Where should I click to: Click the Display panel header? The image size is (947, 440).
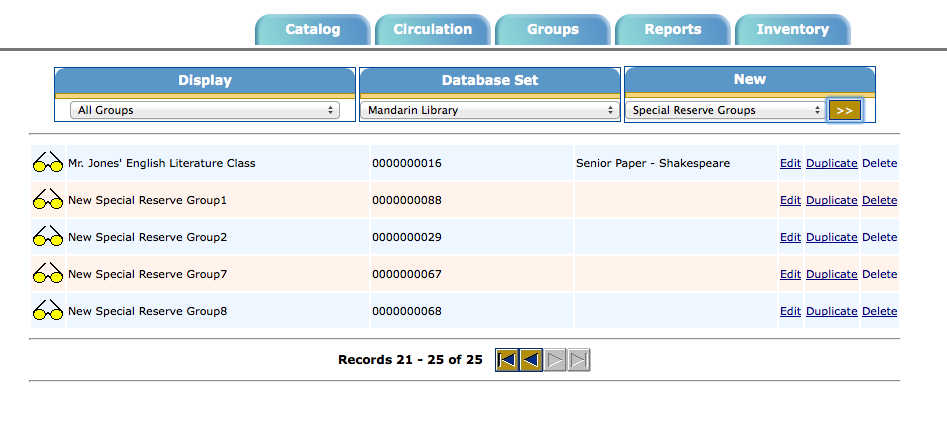(205, 80)
